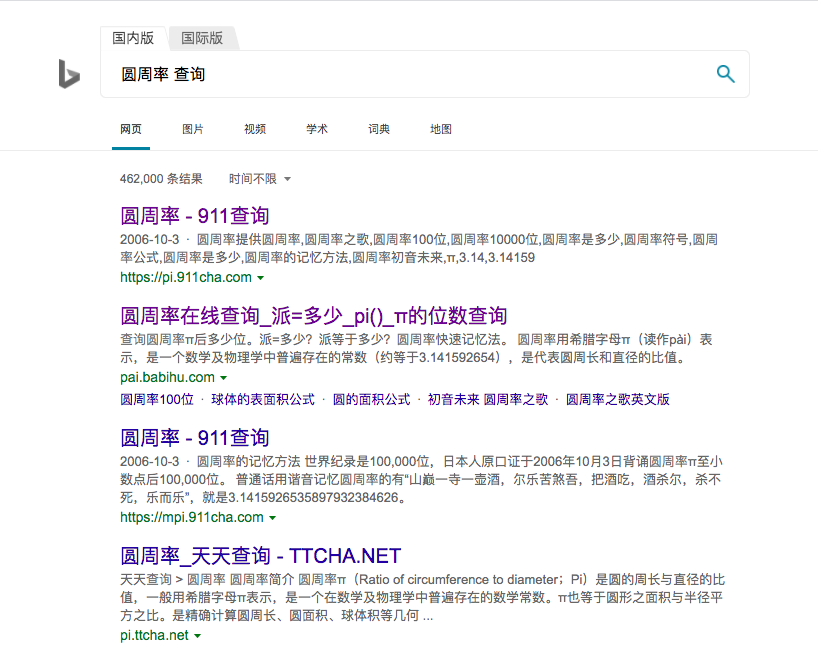This screenshot has height=652, width=818.
Task: Open the 学术 results tab
Action: (317, 129)
